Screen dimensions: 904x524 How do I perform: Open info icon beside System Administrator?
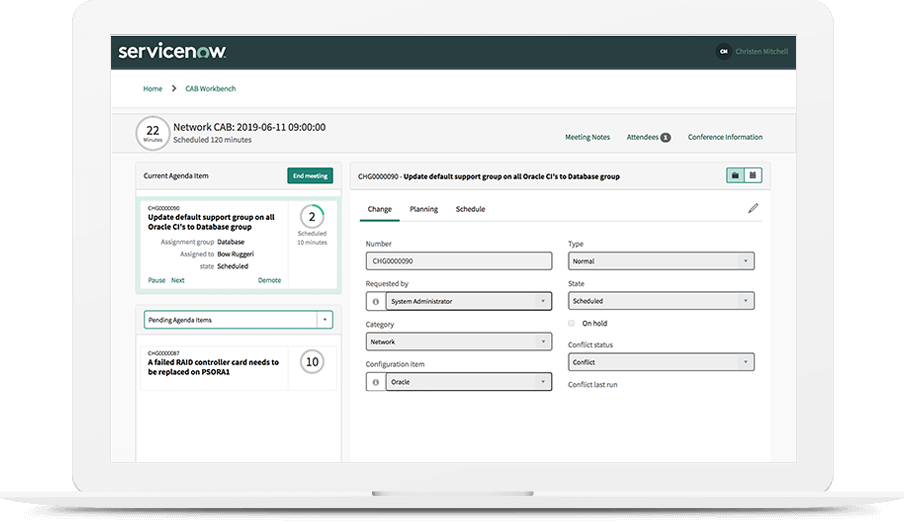coord(376,301)
